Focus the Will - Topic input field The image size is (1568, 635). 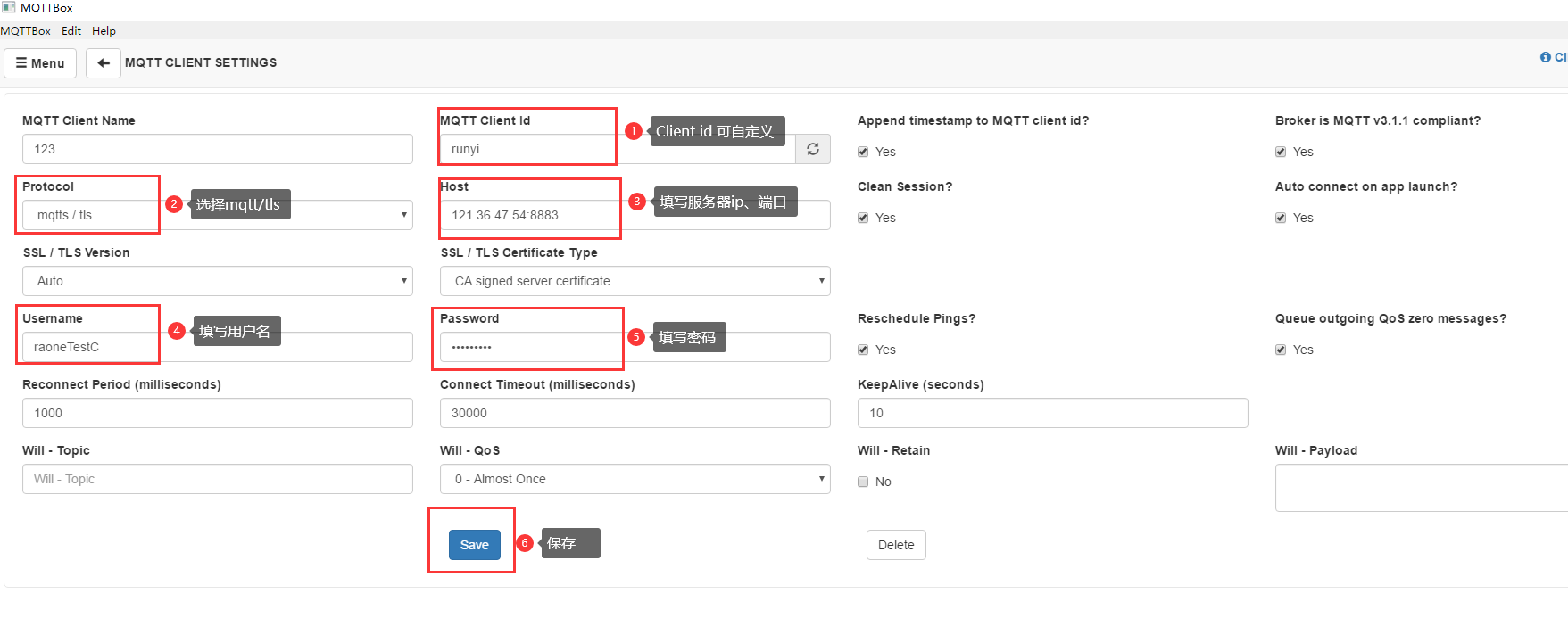click(218, 479)
